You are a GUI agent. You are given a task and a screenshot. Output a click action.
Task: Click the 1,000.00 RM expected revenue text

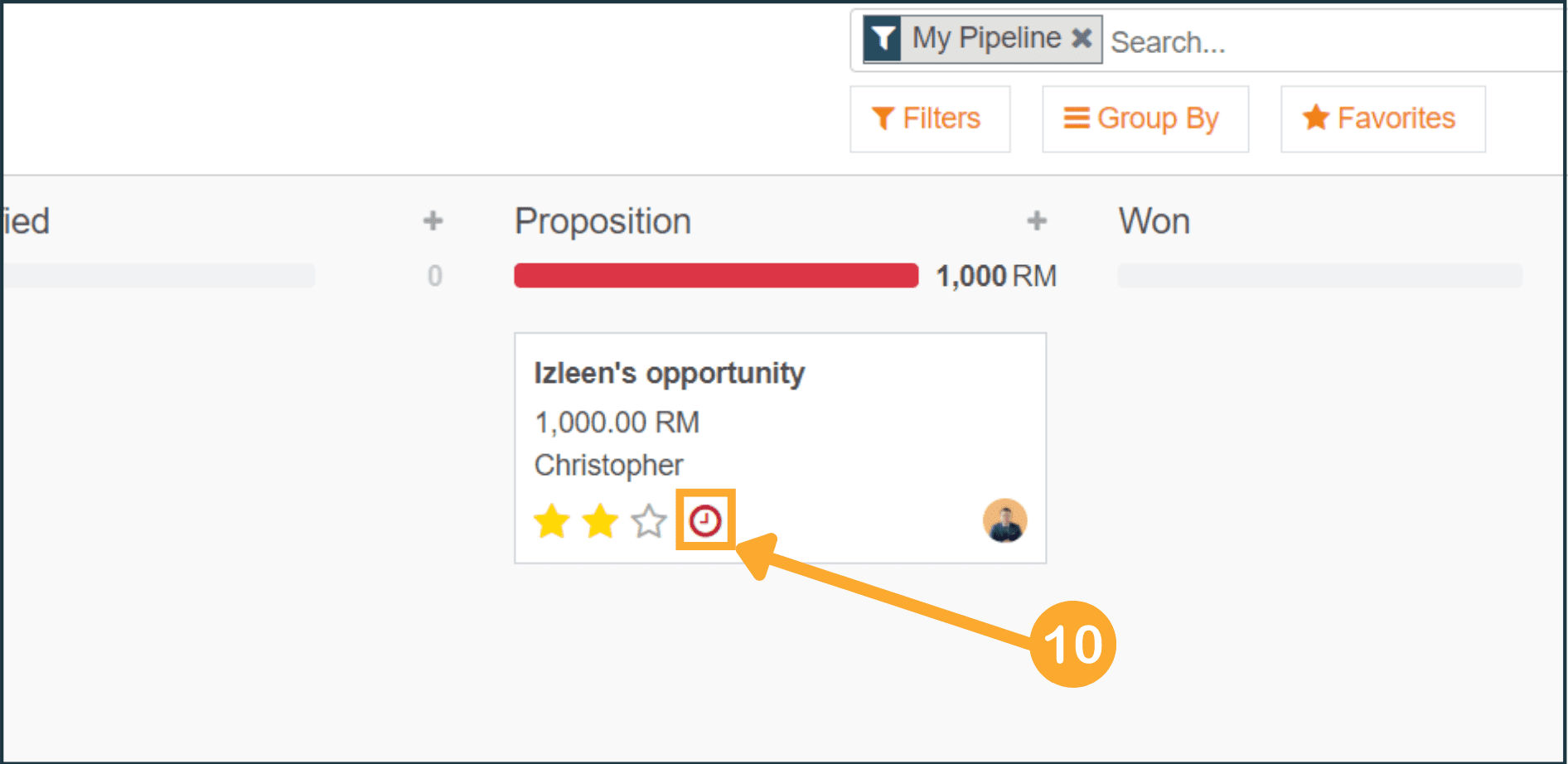617,422
